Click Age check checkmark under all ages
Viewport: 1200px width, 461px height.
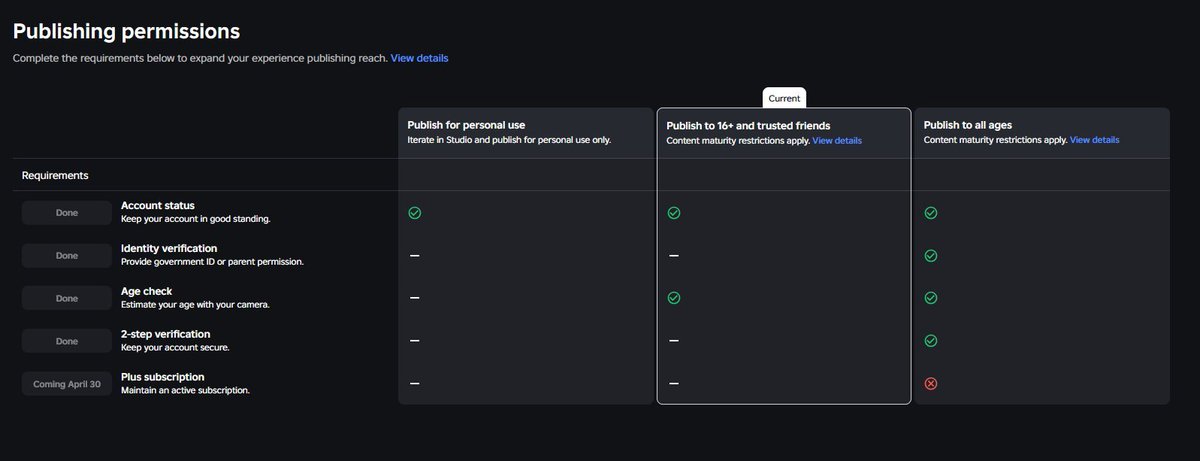tap(931, 298)
